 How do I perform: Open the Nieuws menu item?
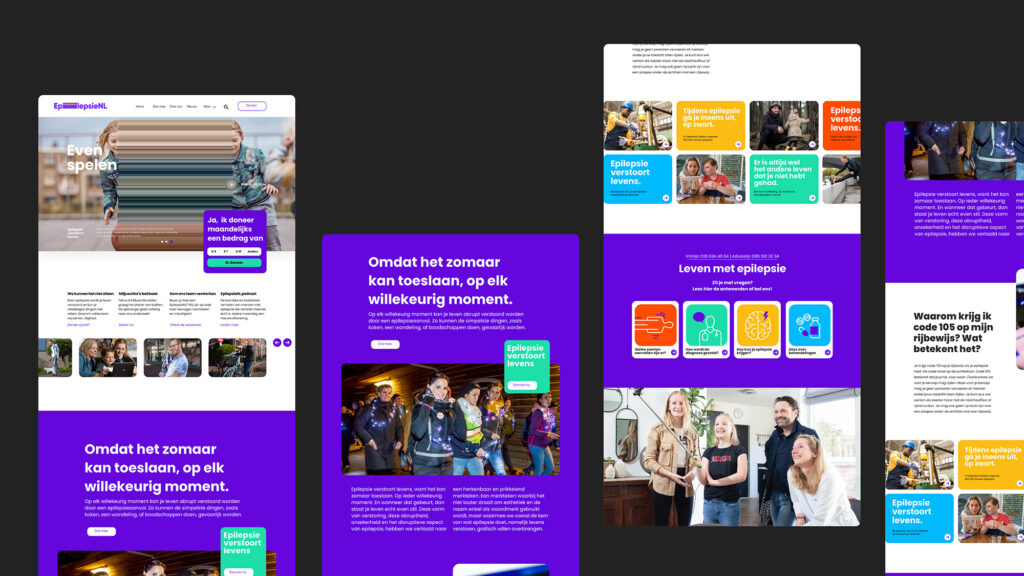click(191, 106)
